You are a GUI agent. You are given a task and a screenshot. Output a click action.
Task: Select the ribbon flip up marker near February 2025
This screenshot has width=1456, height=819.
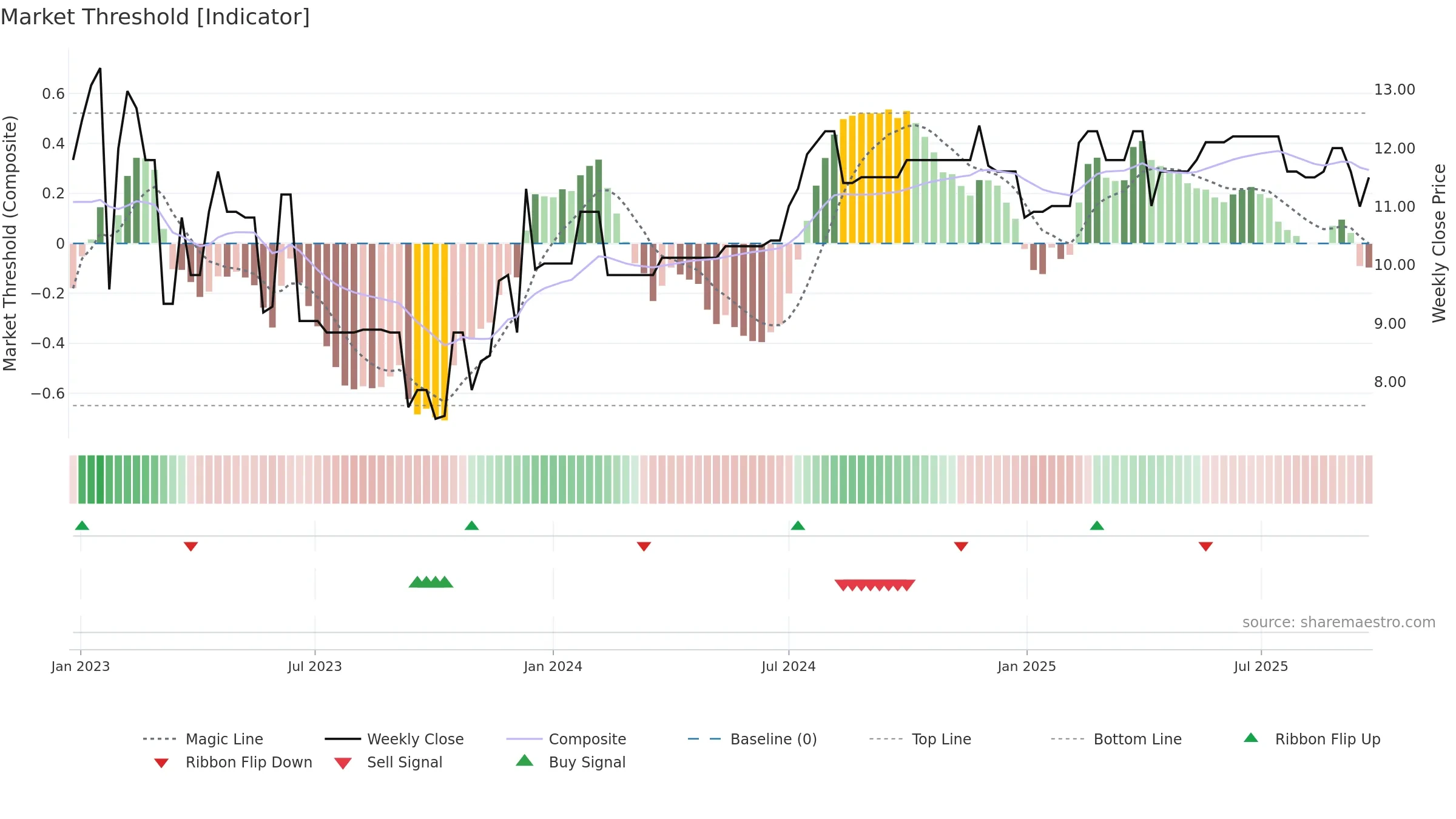pos(1097,525)
